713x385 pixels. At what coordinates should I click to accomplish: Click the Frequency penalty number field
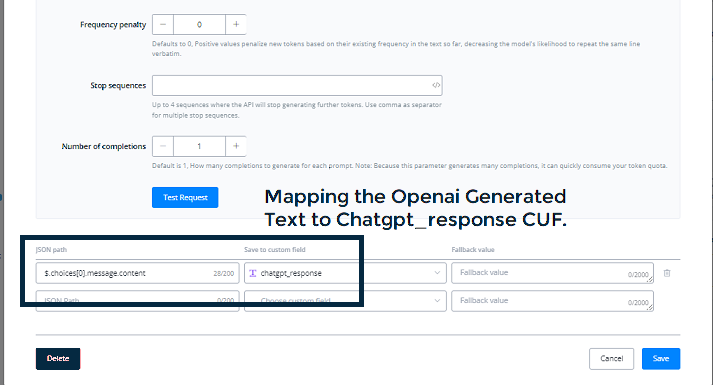(199, 25)
